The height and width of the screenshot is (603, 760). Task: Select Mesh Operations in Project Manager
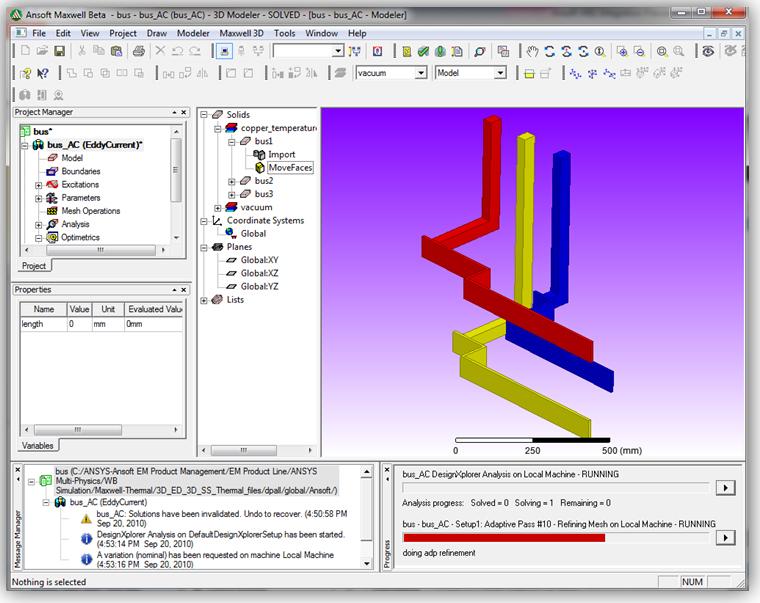[x=91, y=211]
